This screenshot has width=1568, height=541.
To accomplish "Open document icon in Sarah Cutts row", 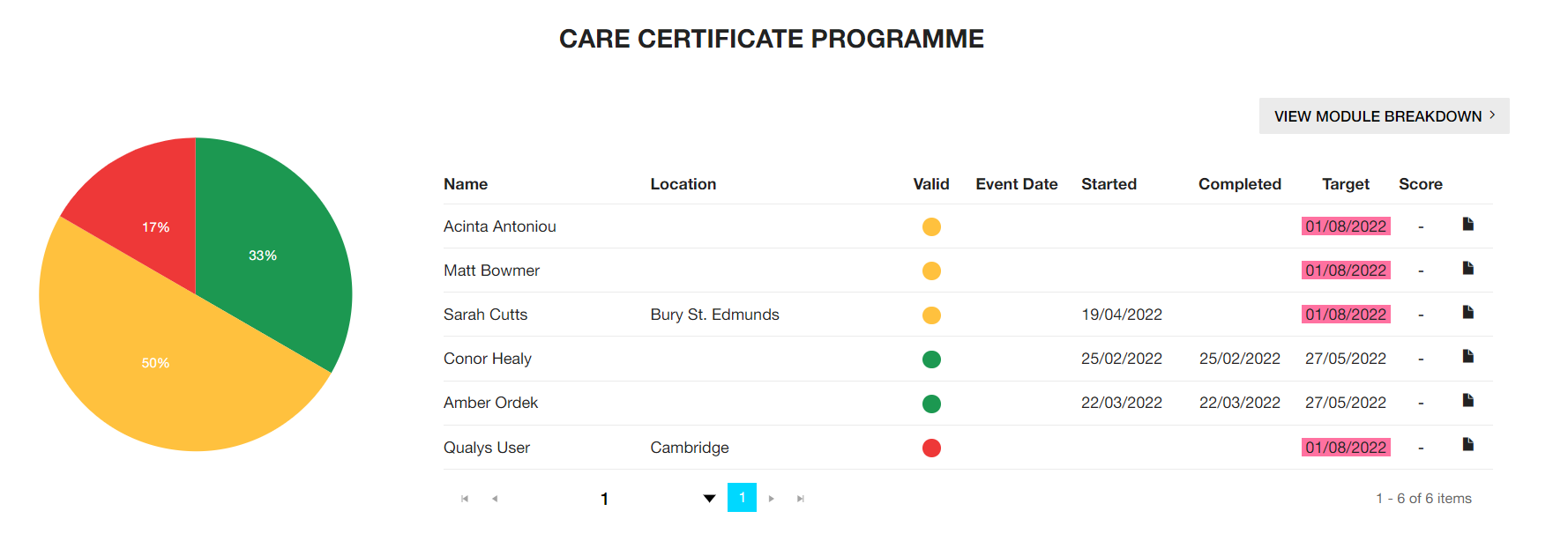I will click(x=1467, y=312).
